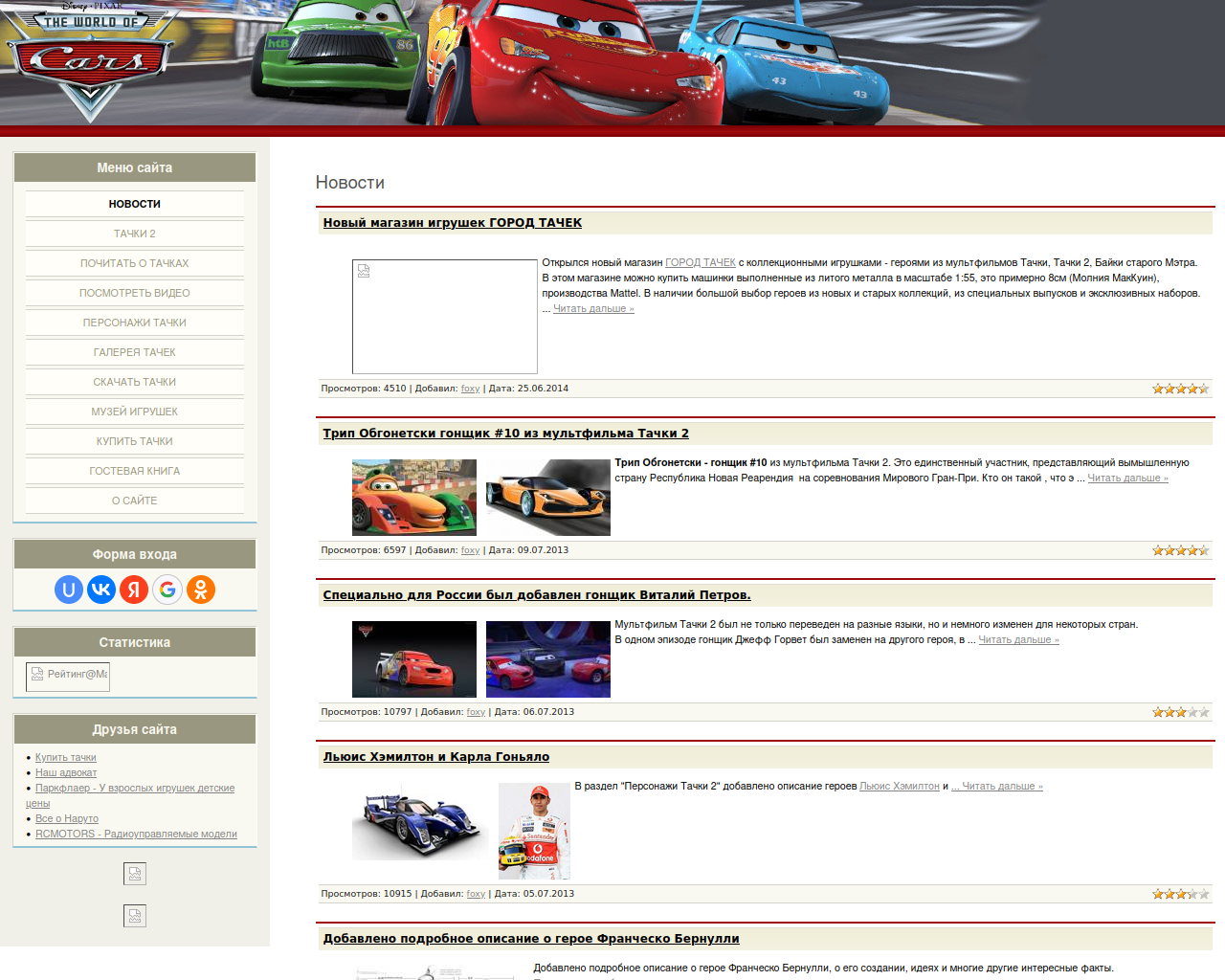Open the race track scene thumbnail
This screenshot has height=980, width=1225.
[548, 659]
